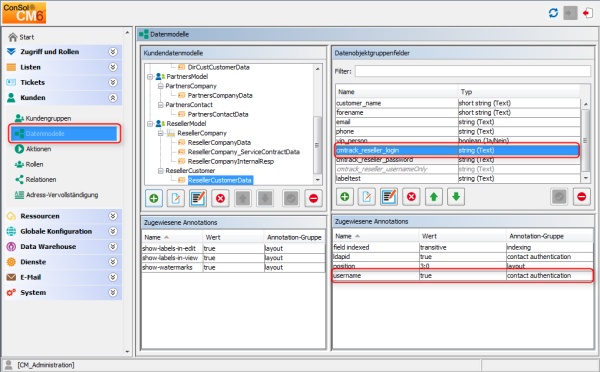Select ResellerCompanyInternalResp tree item

(x=231, y=162)
